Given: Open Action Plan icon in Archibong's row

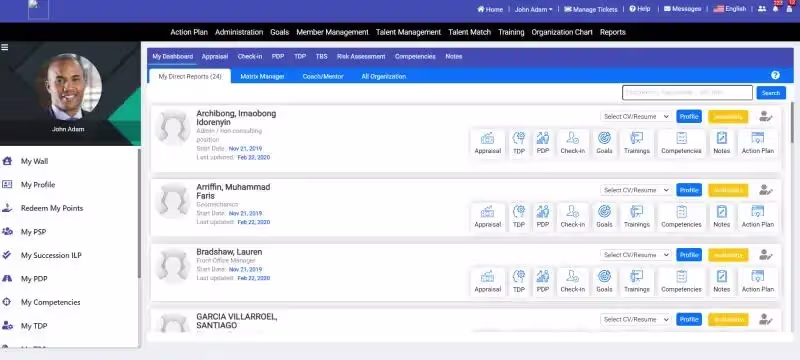Looking at the screenshot, I should click(x=758, y=143).
